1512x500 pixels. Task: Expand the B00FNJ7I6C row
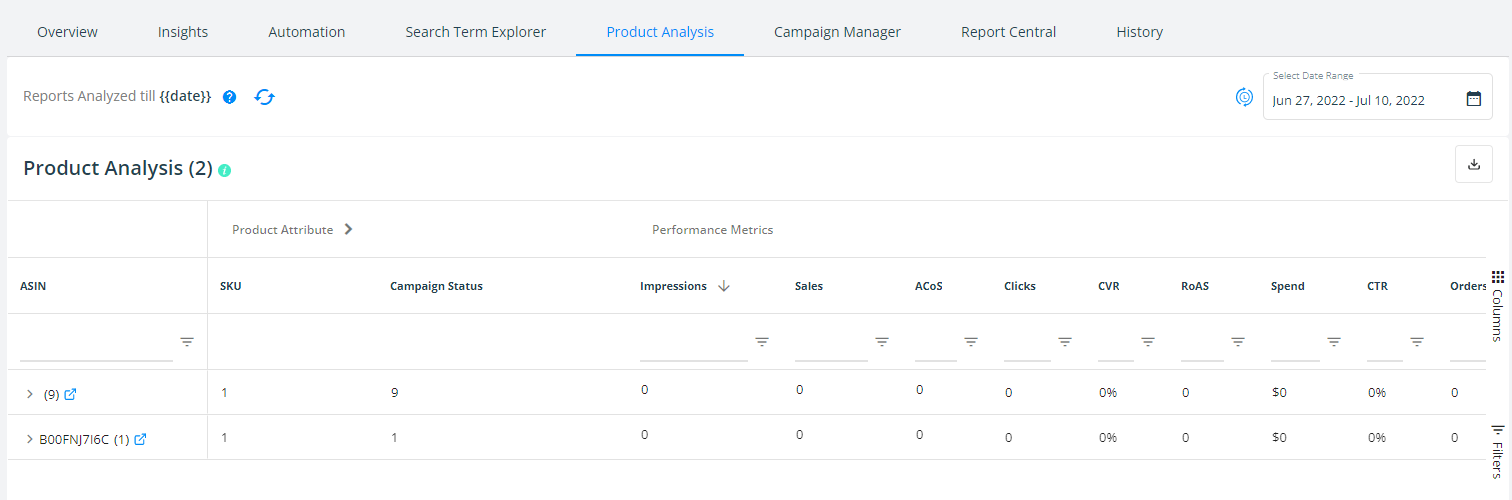click(29, 439)
